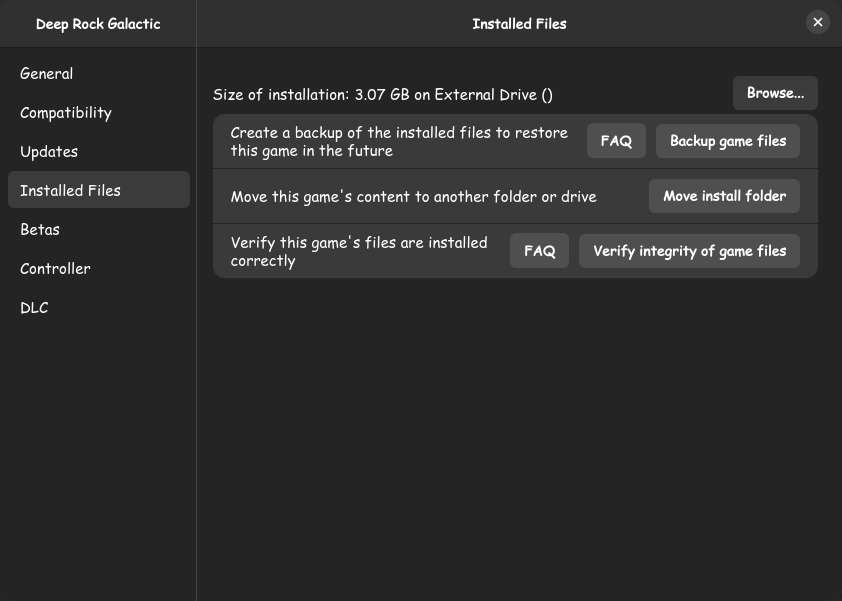Close the properties window
Image resolution: width=842 pixels, height=601 pixels.
tap(818, 21)
